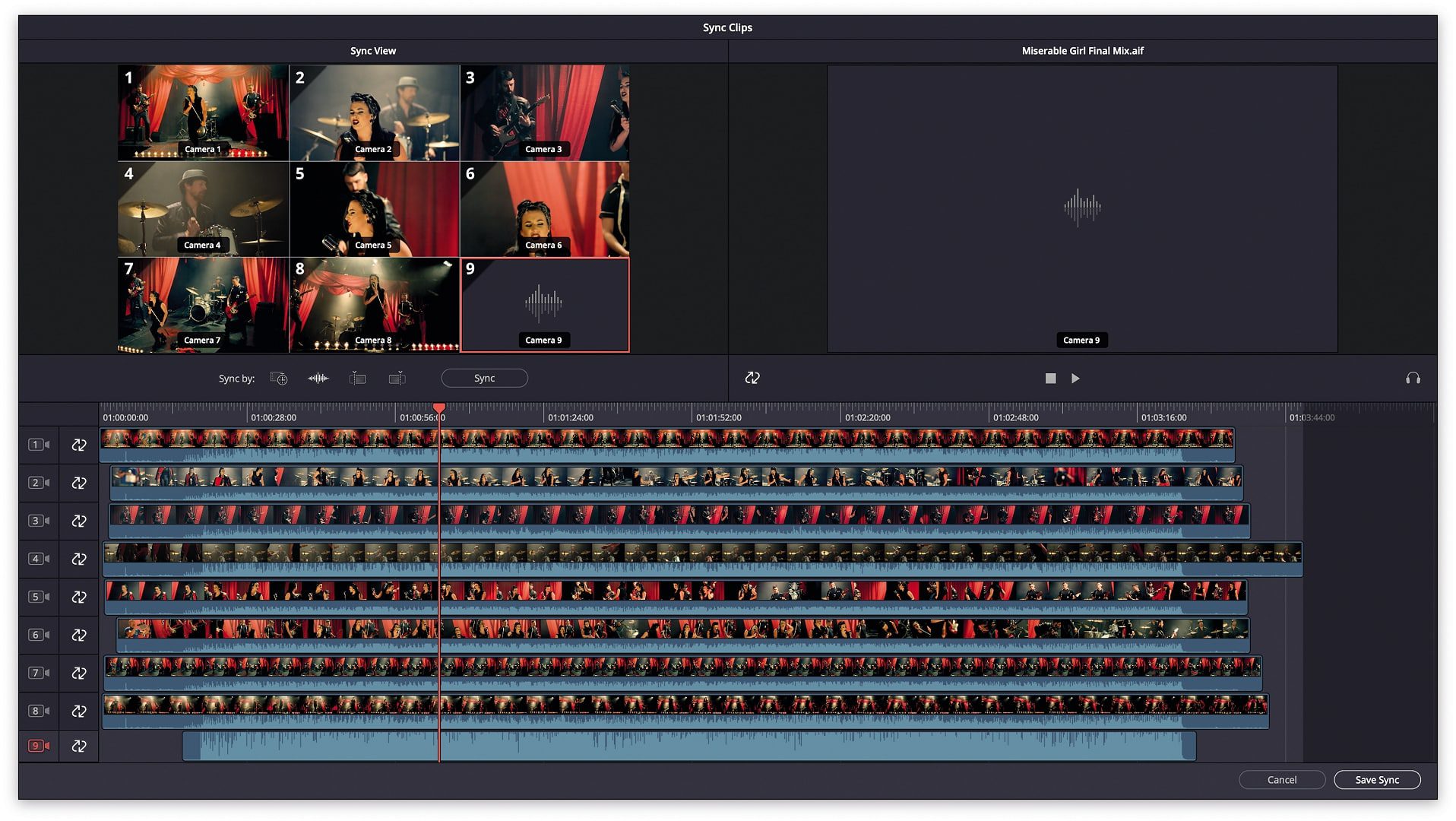Choose the sync by in point icon
Viewport: 1456px width, 821px height.
(x=357, y=378)
